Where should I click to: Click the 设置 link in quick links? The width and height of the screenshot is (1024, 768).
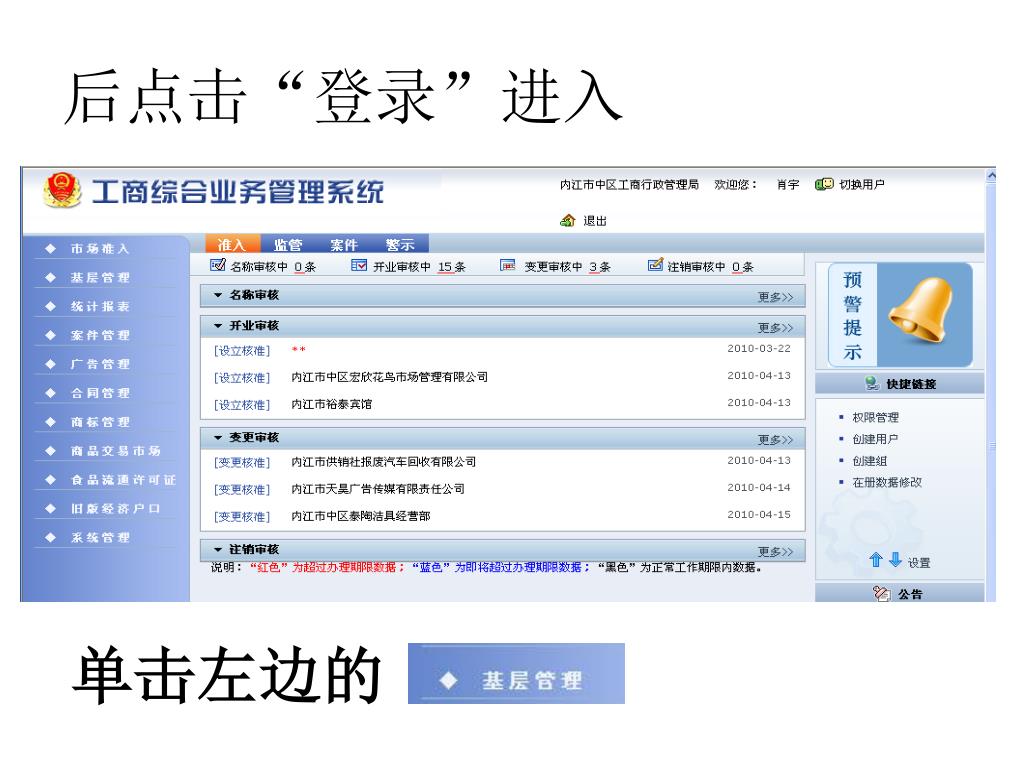(x=919, y=562)
